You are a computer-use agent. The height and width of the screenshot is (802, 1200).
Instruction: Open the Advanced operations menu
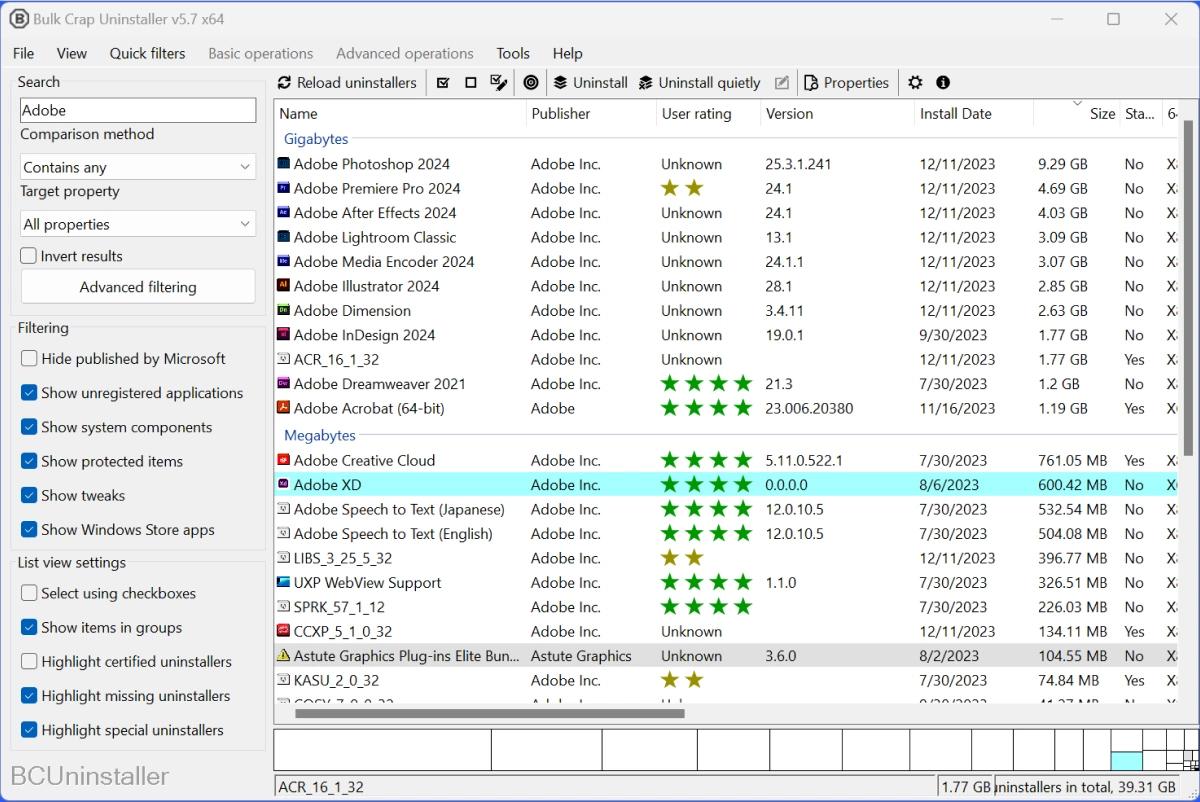405,53
